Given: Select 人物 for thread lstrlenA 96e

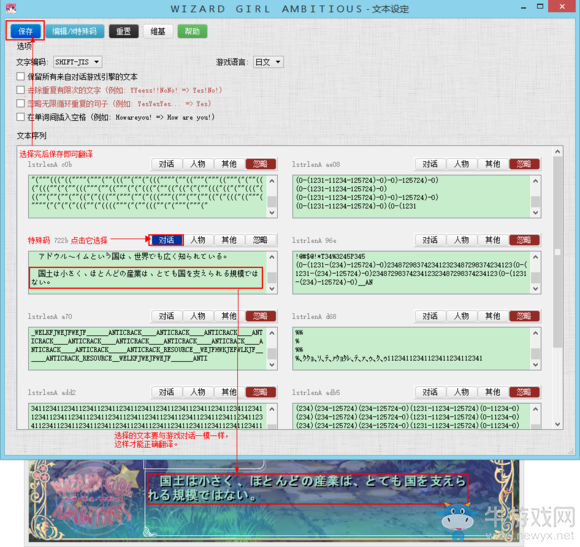Looking at the screenshot, I should [462, 240].
